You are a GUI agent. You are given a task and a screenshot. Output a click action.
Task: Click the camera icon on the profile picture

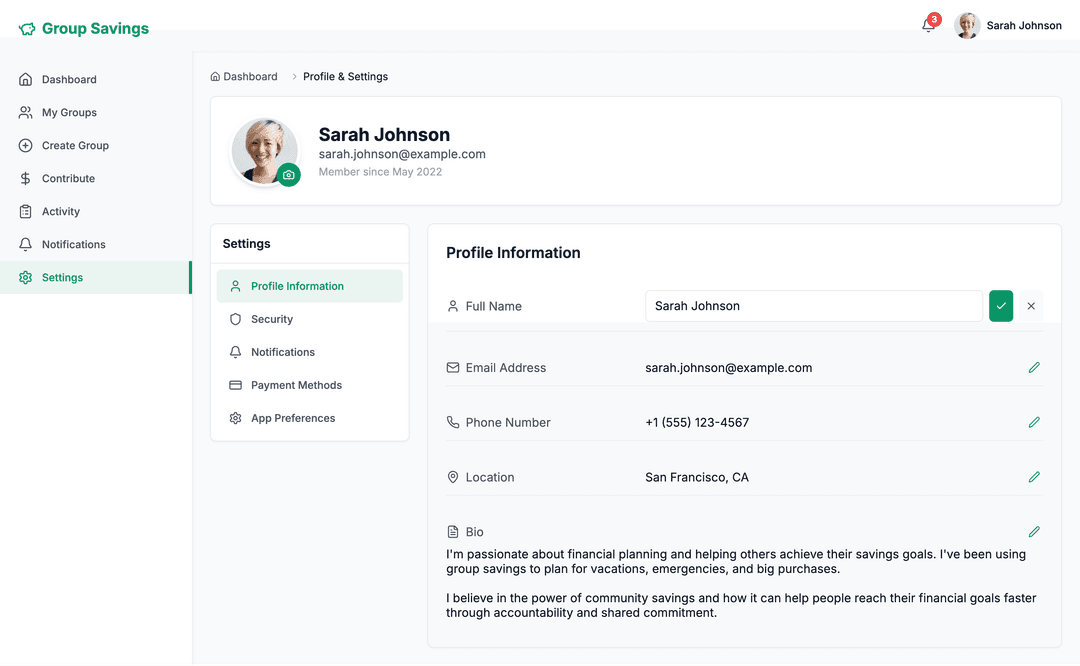[x=289, y=175]
